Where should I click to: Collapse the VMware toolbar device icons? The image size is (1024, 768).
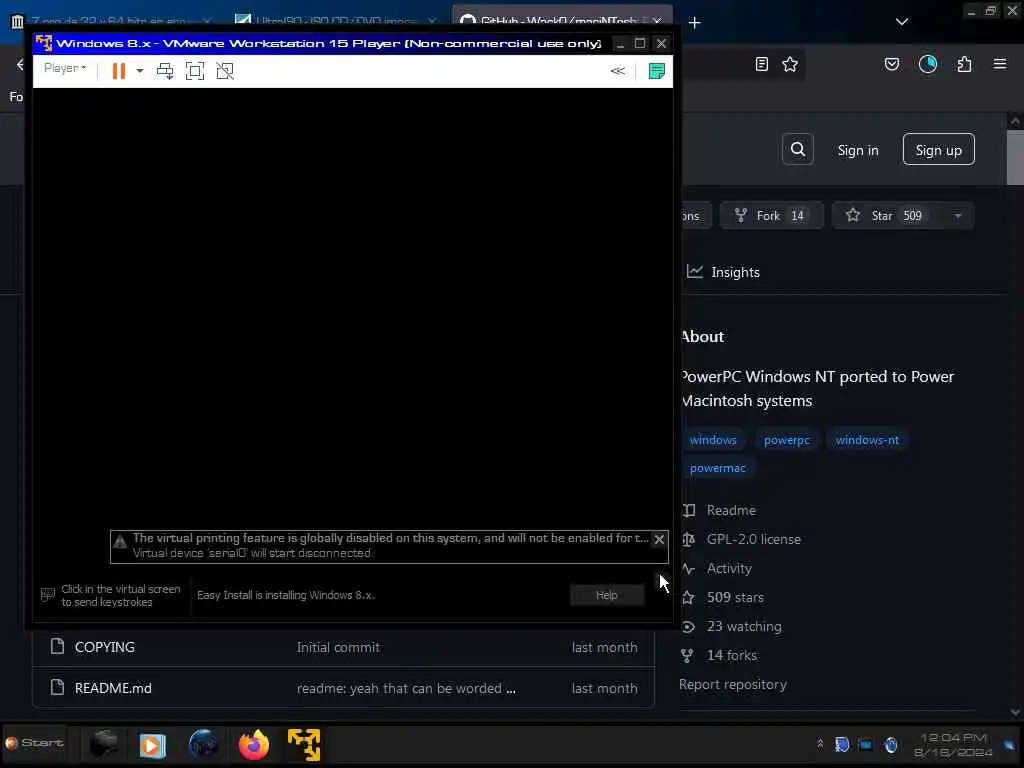point(617,71)
